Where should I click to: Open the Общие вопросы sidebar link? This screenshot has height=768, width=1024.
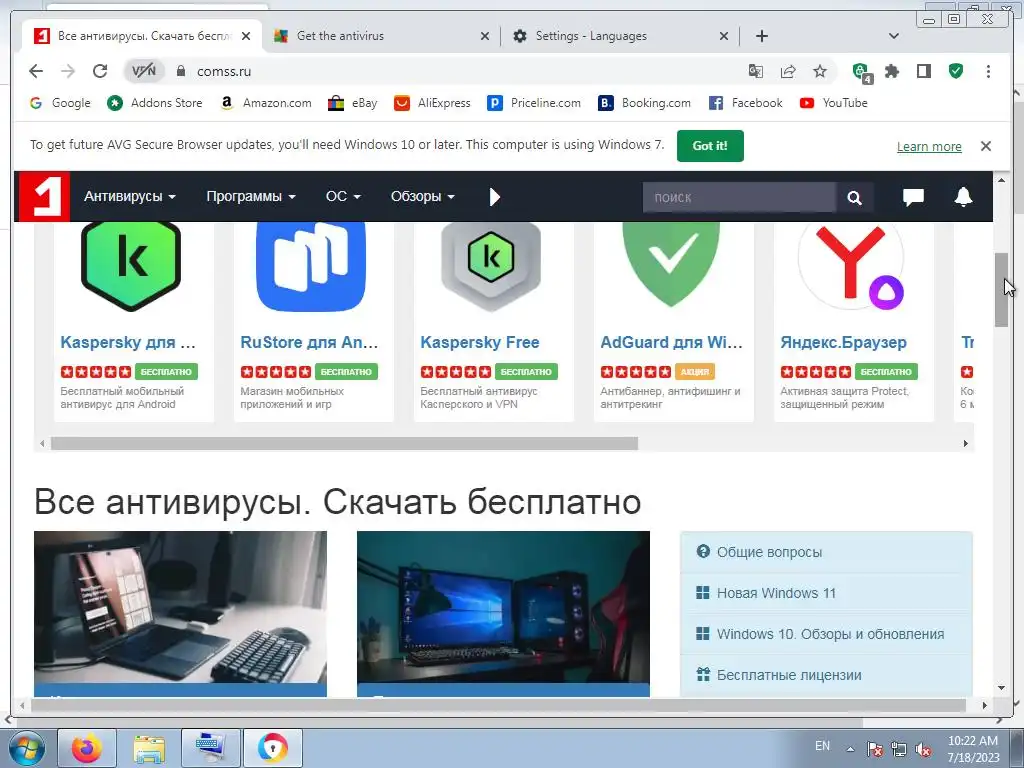[x=769, y=552]
